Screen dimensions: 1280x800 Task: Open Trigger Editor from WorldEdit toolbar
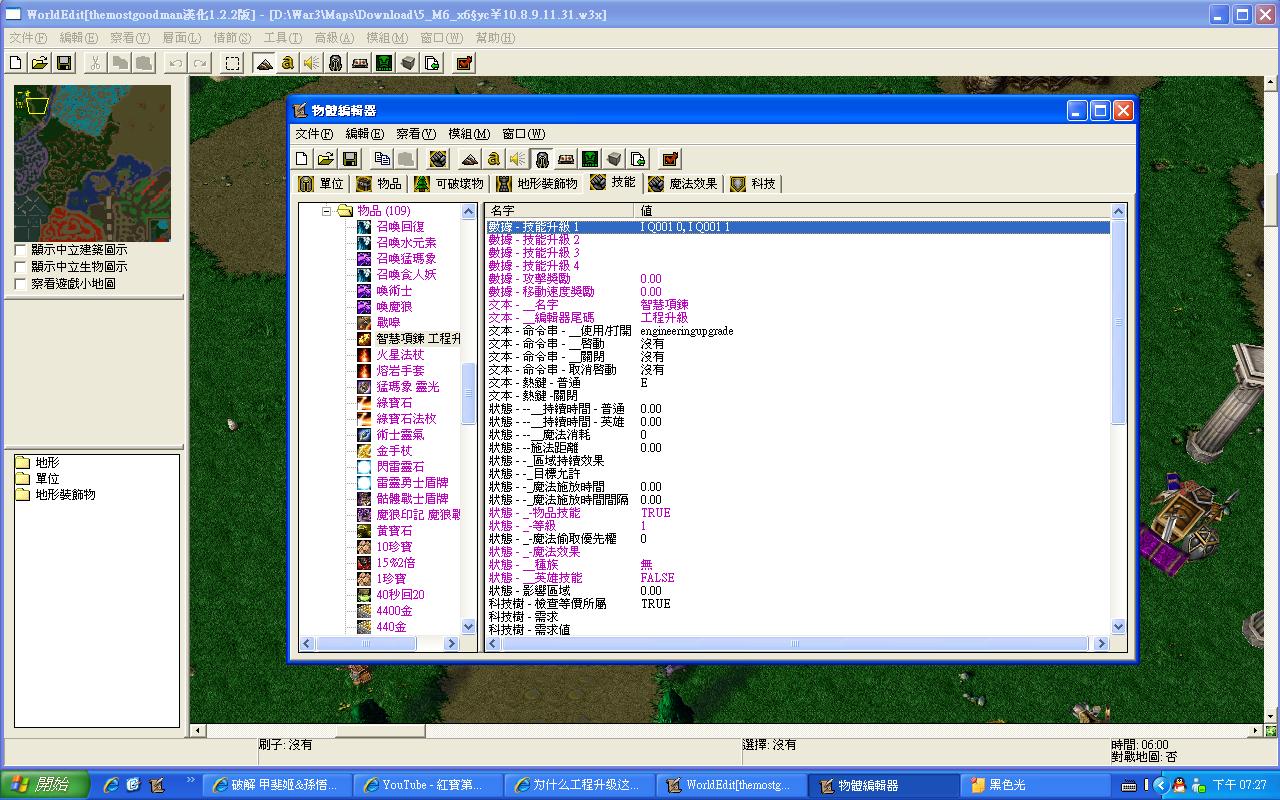288,63
